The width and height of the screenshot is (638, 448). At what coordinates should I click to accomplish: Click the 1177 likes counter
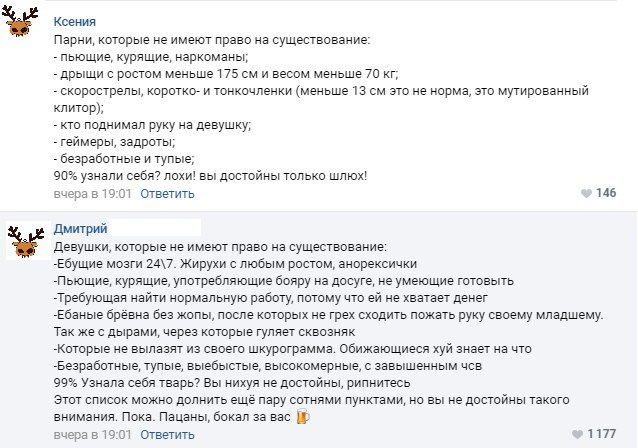[x=601, y=435]
